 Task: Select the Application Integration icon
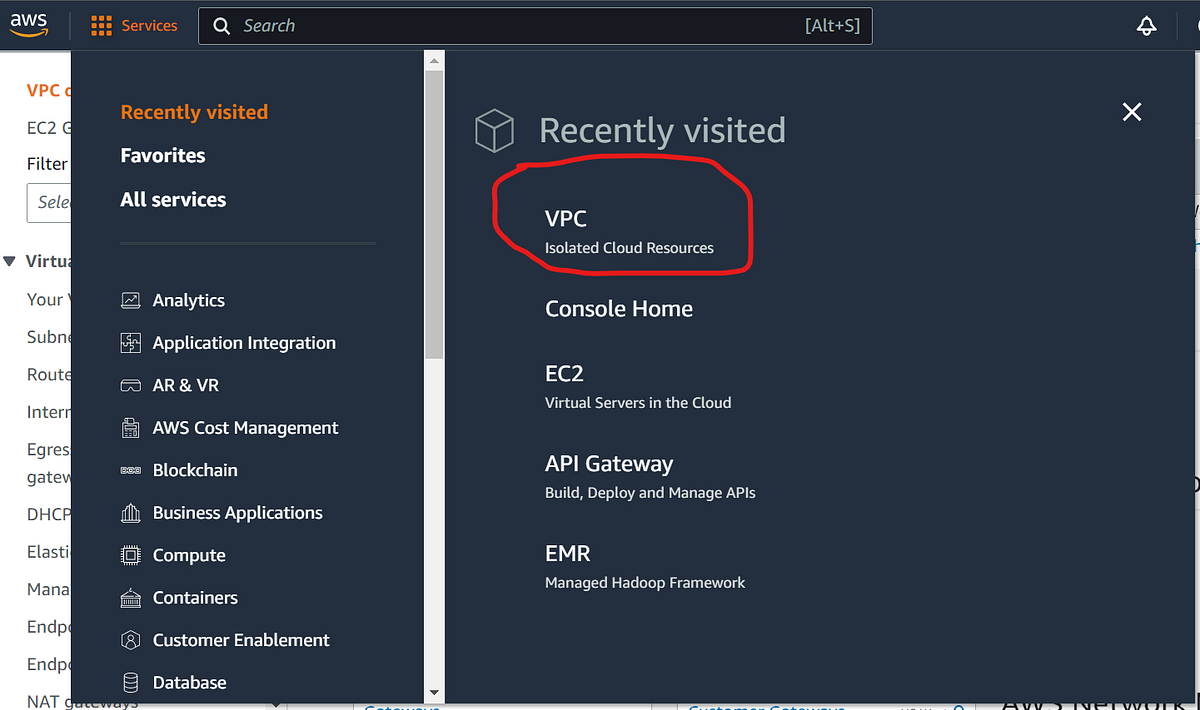(130, 342)
